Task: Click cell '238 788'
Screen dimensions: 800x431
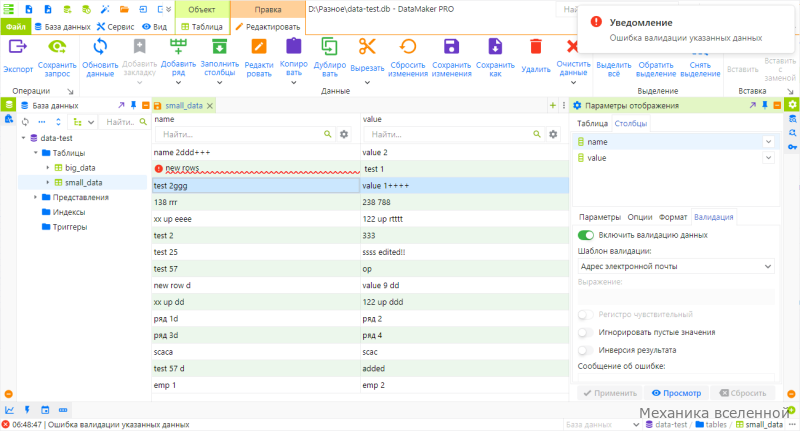Action: pos(464,202)
